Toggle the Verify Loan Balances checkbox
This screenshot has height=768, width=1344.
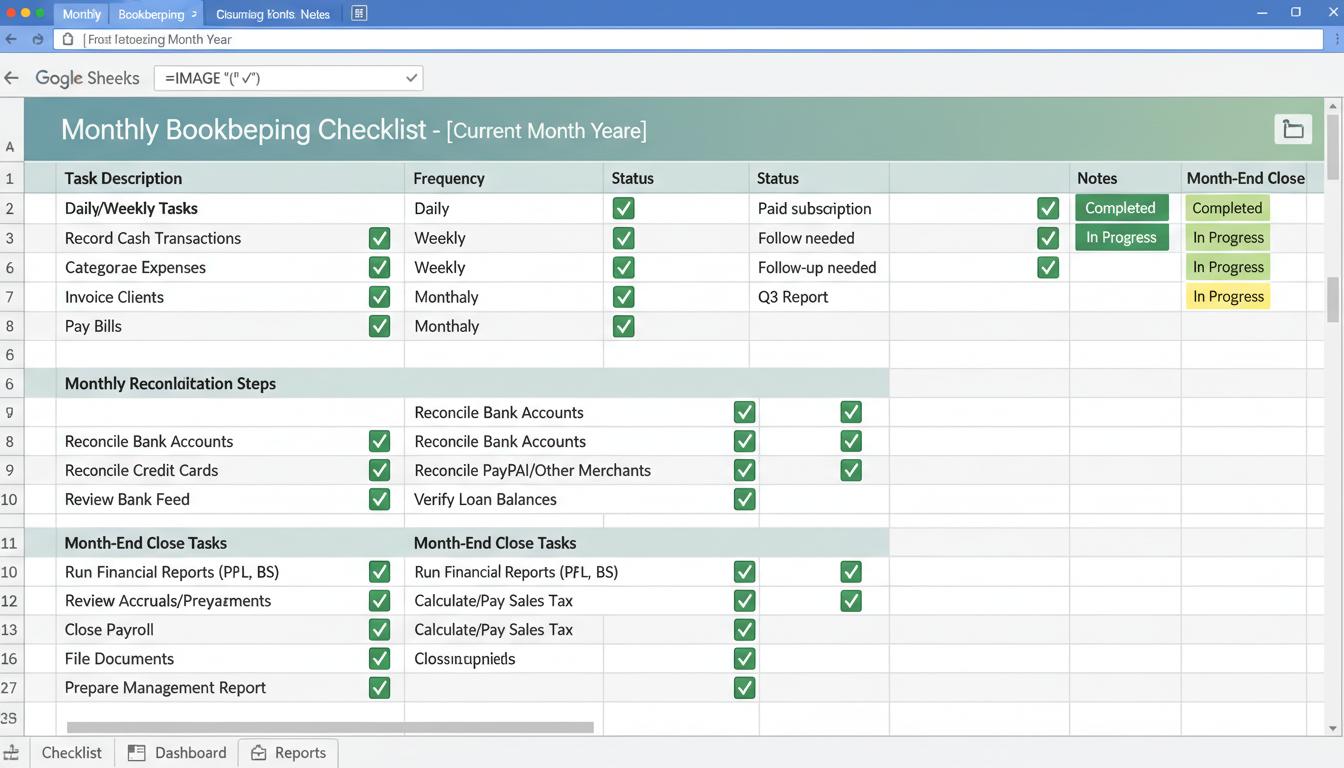pos(744,499)
